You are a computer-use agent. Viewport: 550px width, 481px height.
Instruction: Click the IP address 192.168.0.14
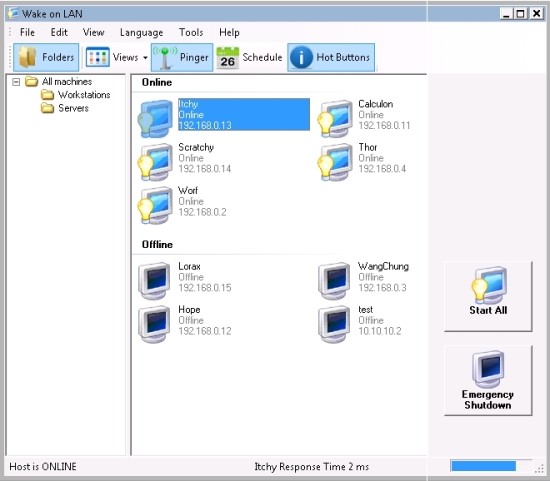point(205,169)
